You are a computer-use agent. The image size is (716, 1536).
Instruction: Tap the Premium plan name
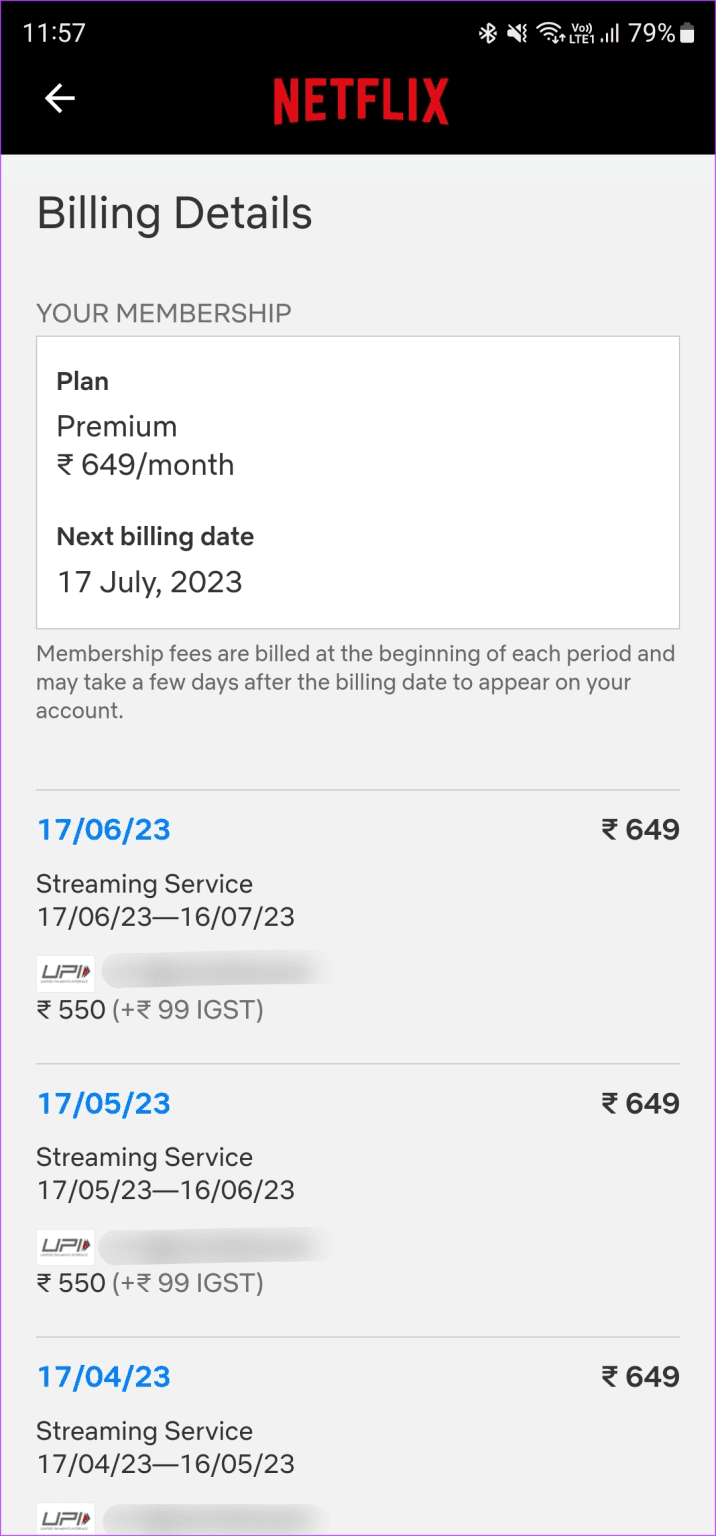click(x=117, y=427)
